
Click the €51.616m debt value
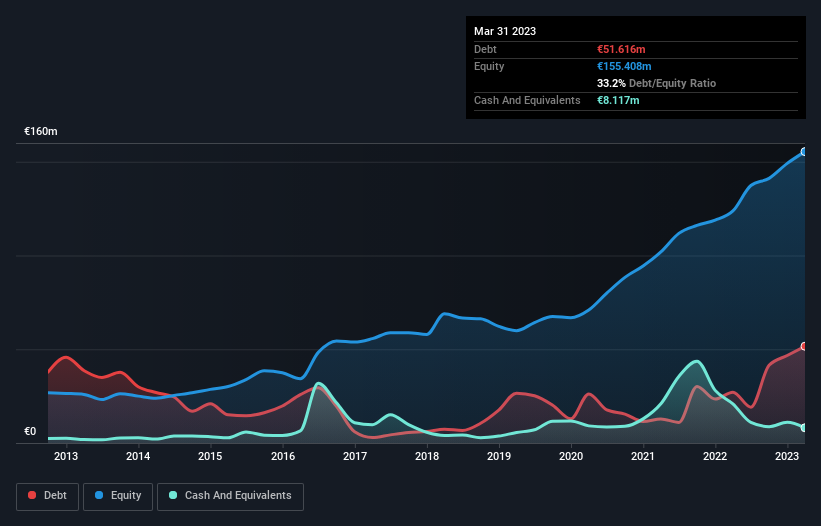tap(621, 49)
